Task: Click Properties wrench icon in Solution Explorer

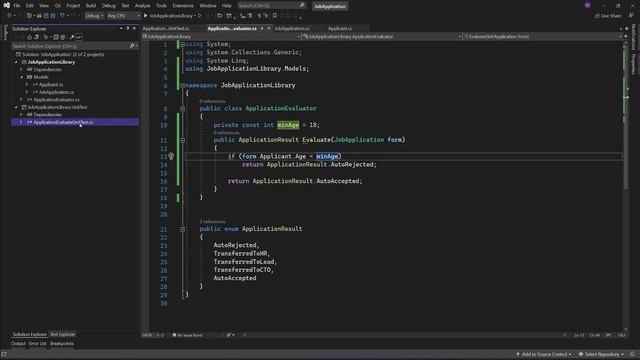Action: (x=72, y=37)
